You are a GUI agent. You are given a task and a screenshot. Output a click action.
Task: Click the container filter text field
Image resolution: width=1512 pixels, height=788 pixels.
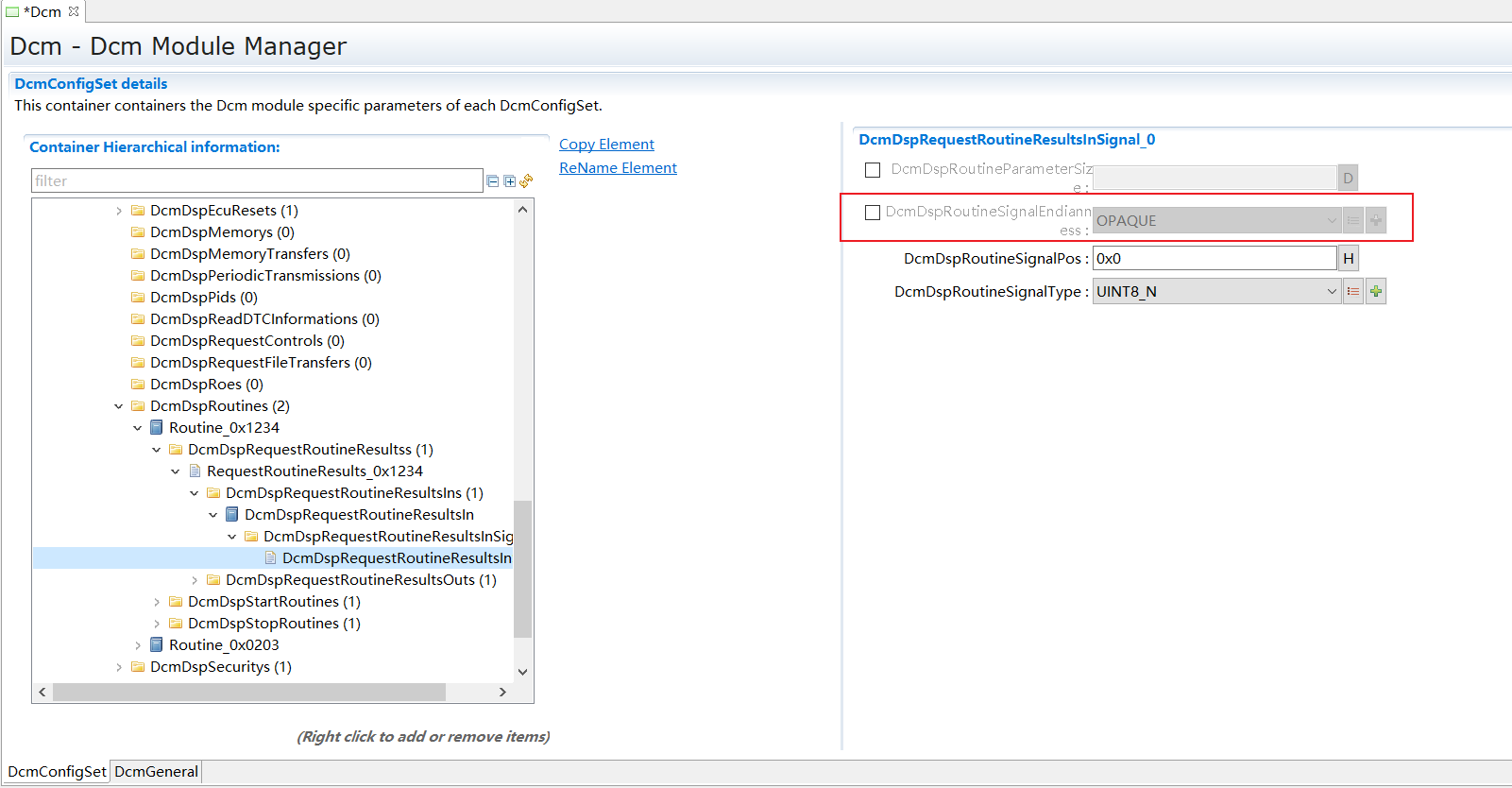coord(257,181)
